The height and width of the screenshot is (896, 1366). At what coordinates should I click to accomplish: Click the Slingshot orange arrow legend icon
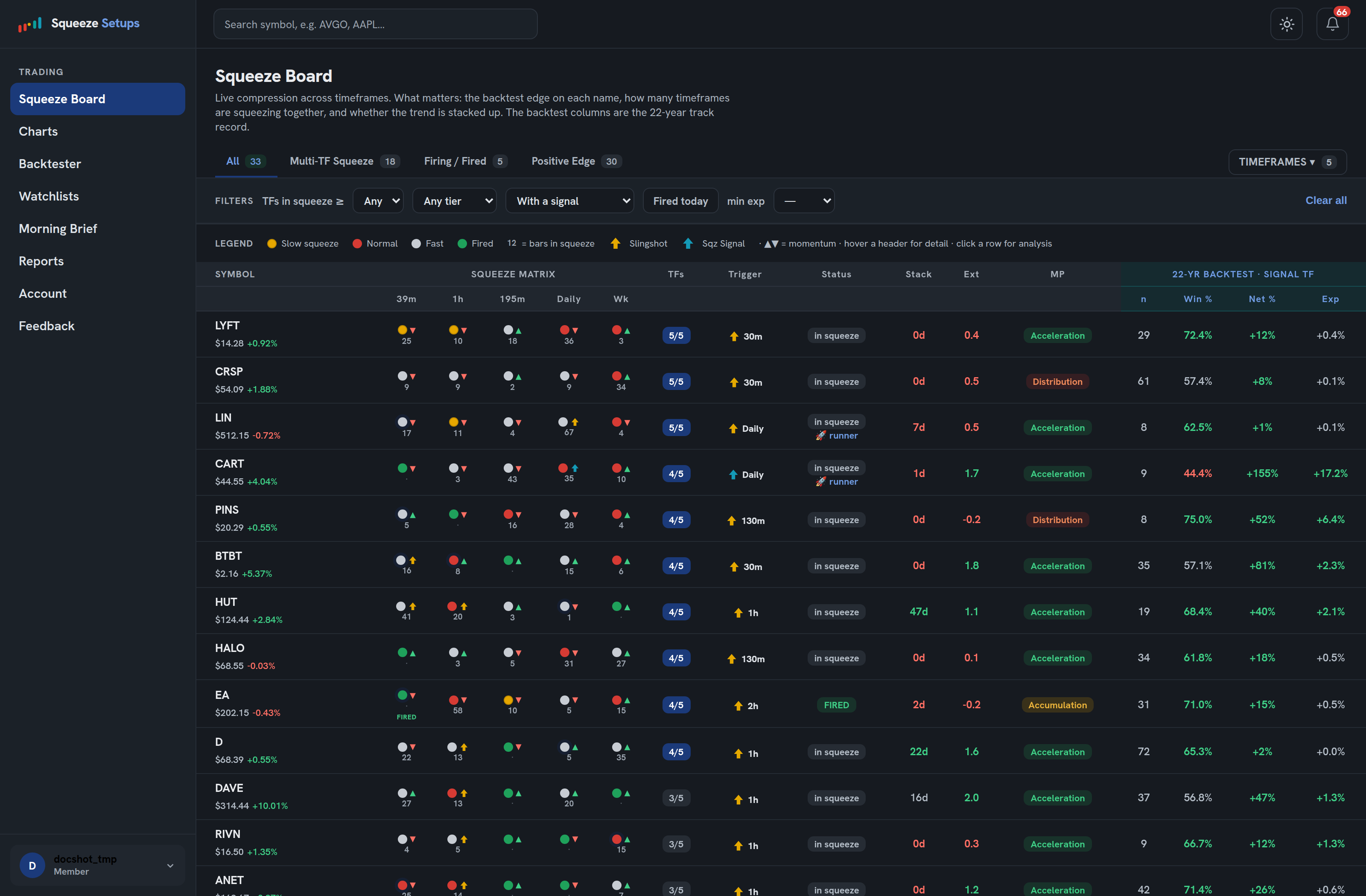pyautogui.click(x=615, y=244)
